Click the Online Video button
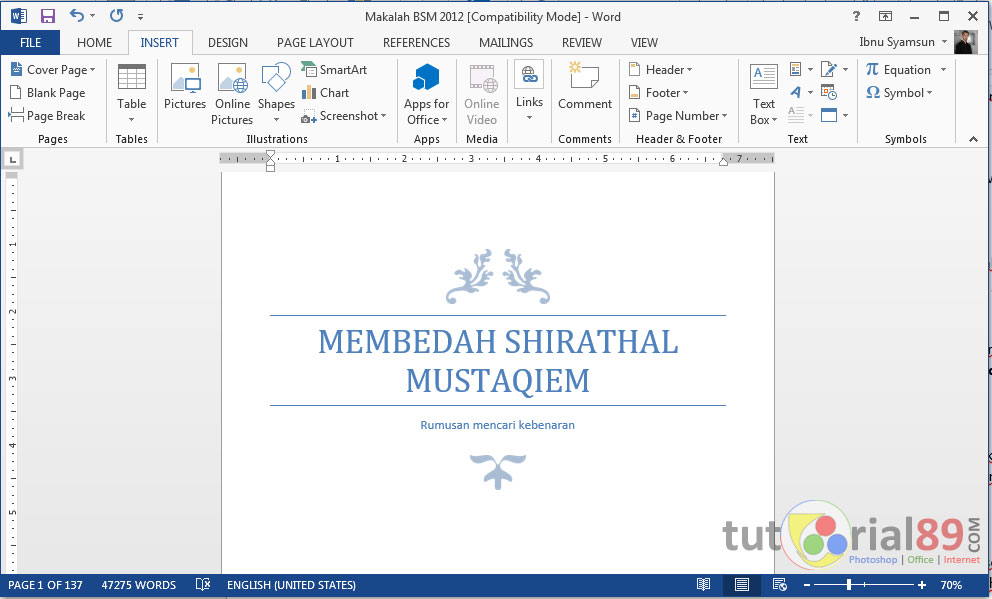This screenshot has width=992, height=599. tap(481, 94)
